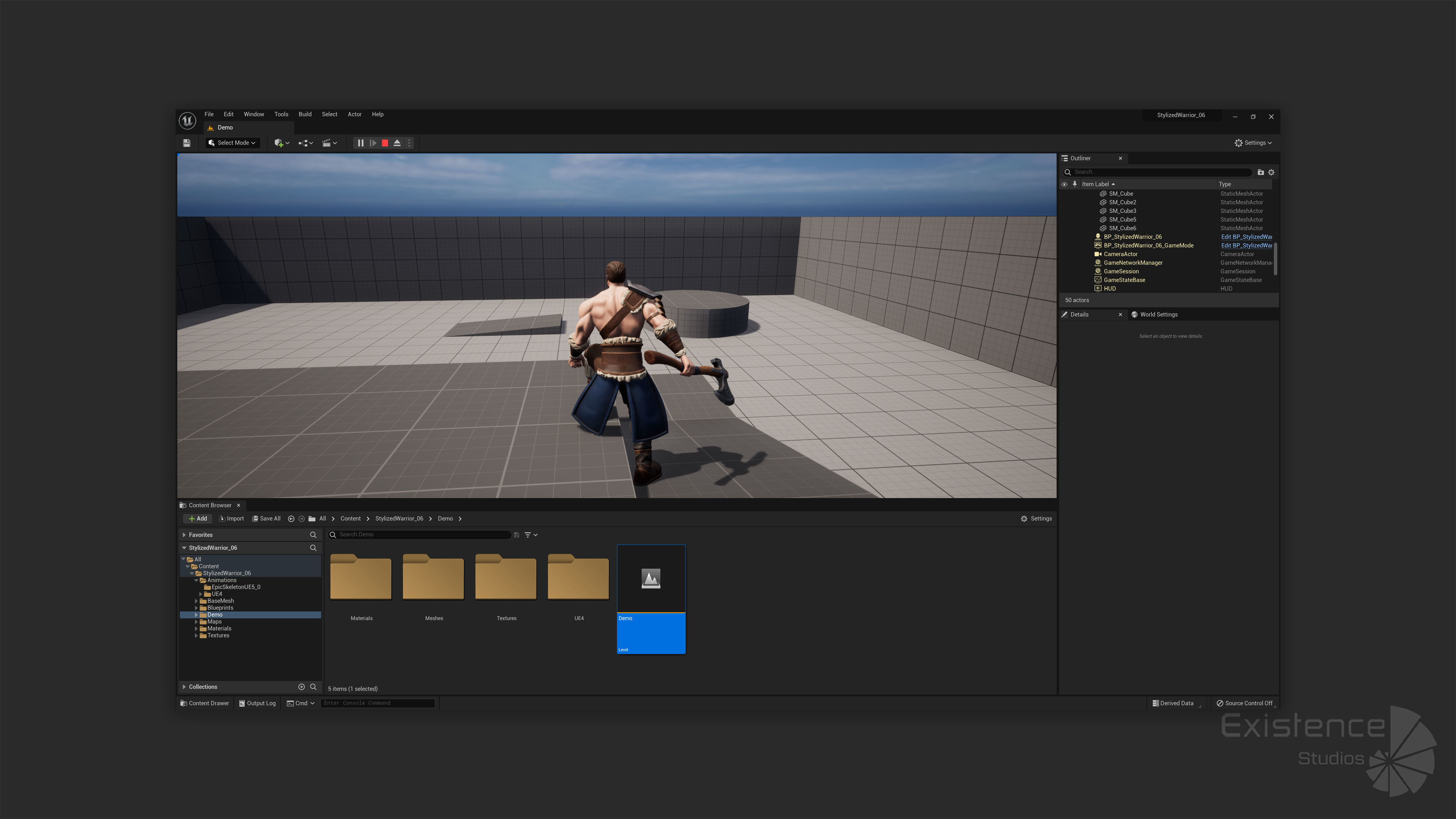The image size is (1456, 819).
Task: Toggle Outliner visibility eye column header
Action: (x=1064, y=184)
